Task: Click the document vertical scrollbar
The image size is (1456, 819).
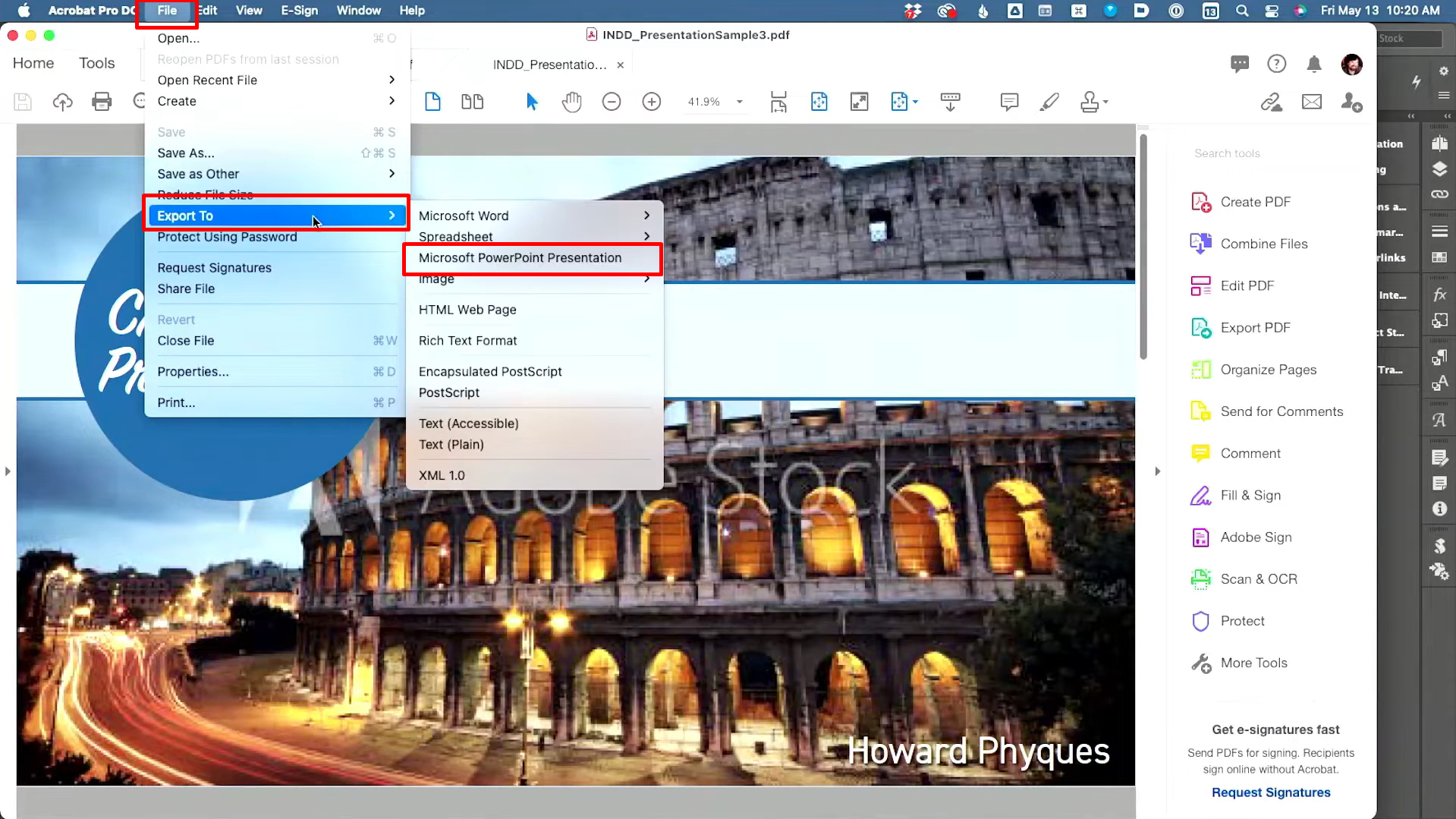Action: pyautogui.click(x=1143, y=245)
